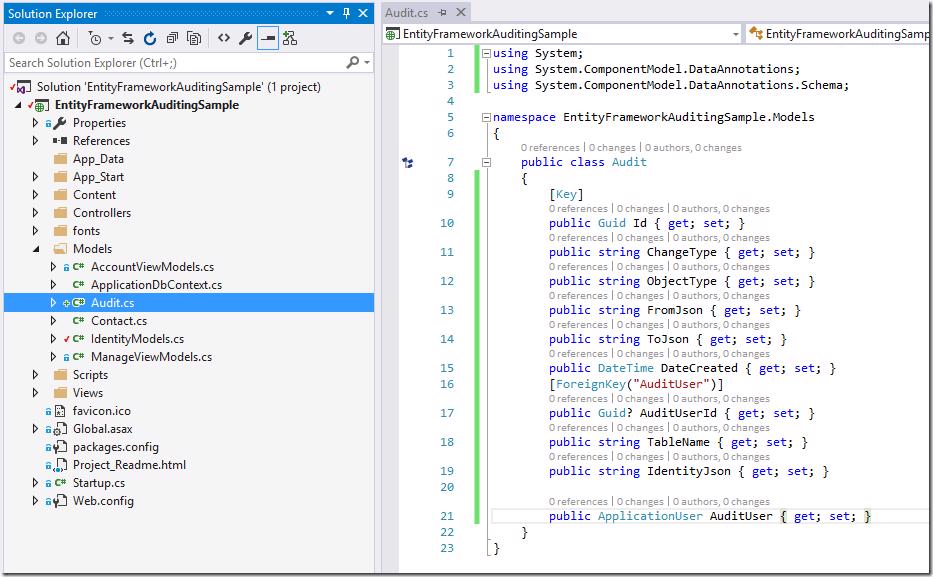Click the wrench icon of the Properties node
The width and height of the screenshot is (933, 577).
[x=60, y=123]
